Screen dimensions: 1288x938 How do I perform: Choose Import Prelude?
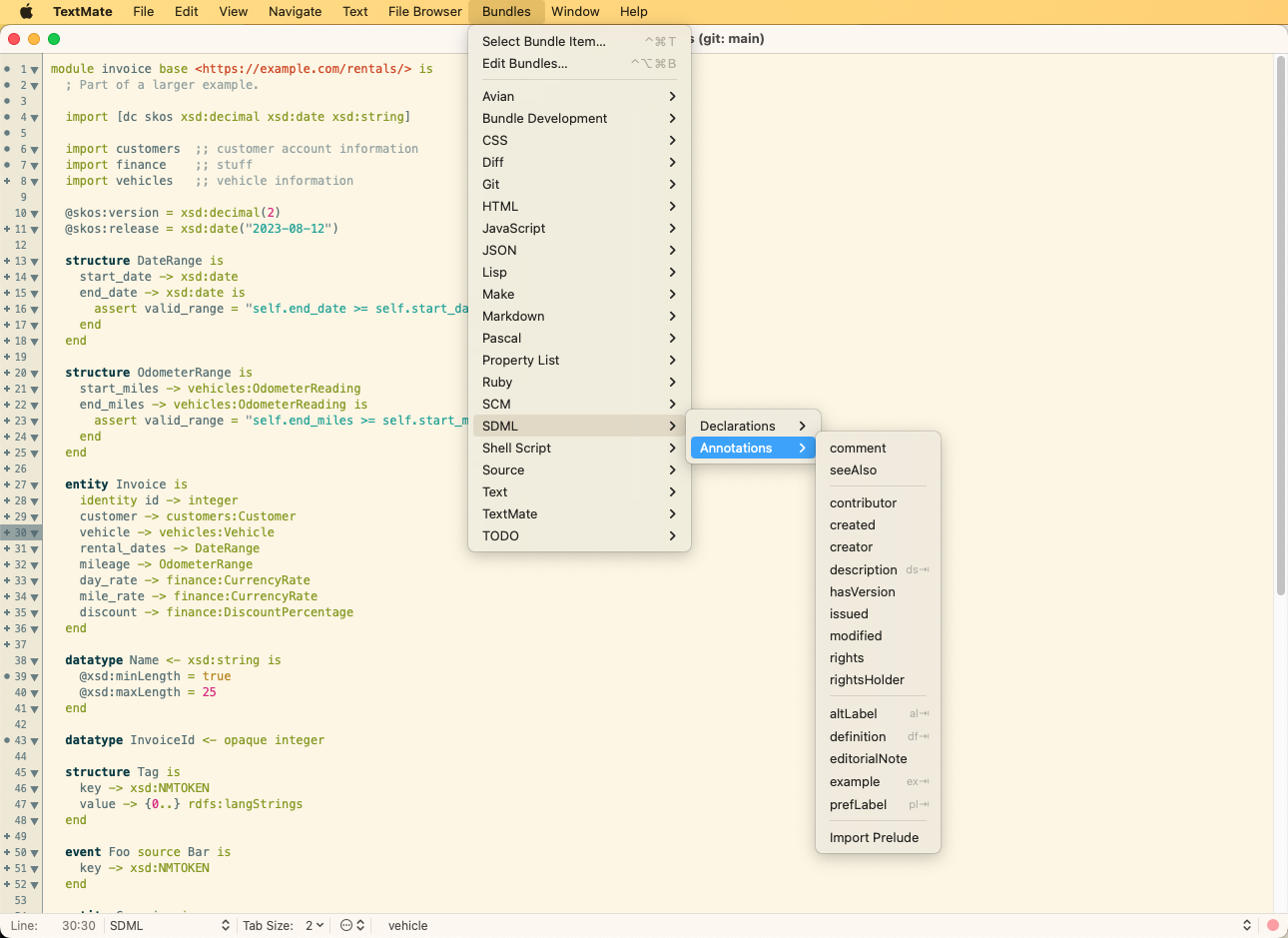[878, 837]
